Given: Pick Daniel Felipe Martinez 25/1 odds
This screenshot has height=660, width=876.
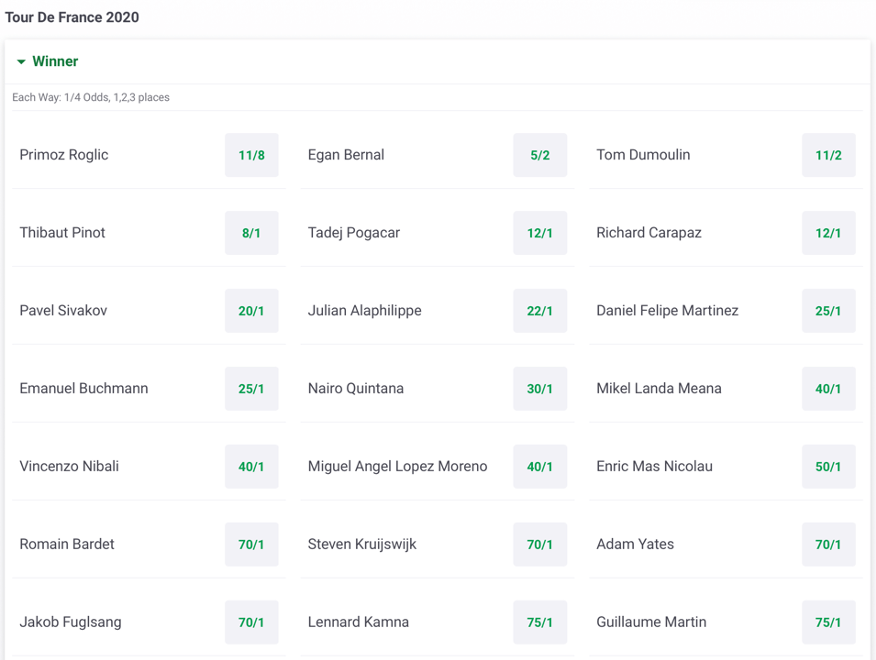Looking at the screenshot, I should coord(828,311).
